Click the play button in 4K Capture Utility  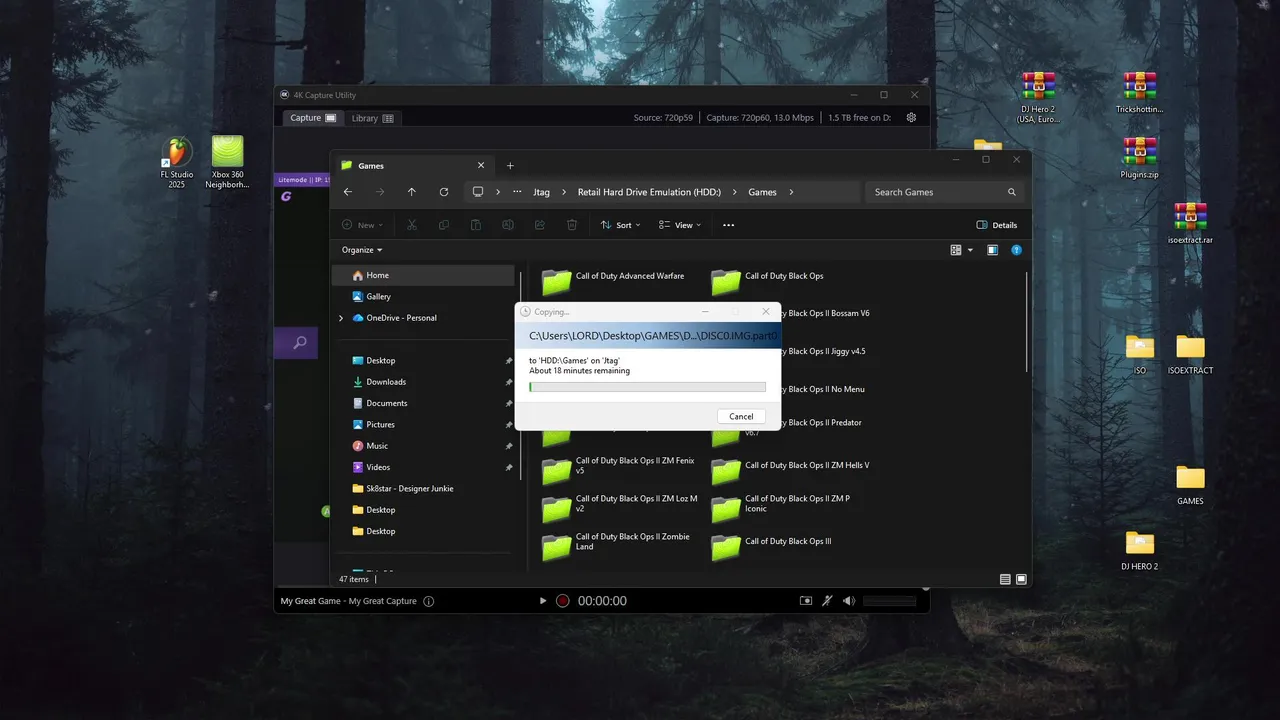pos(543,601)
